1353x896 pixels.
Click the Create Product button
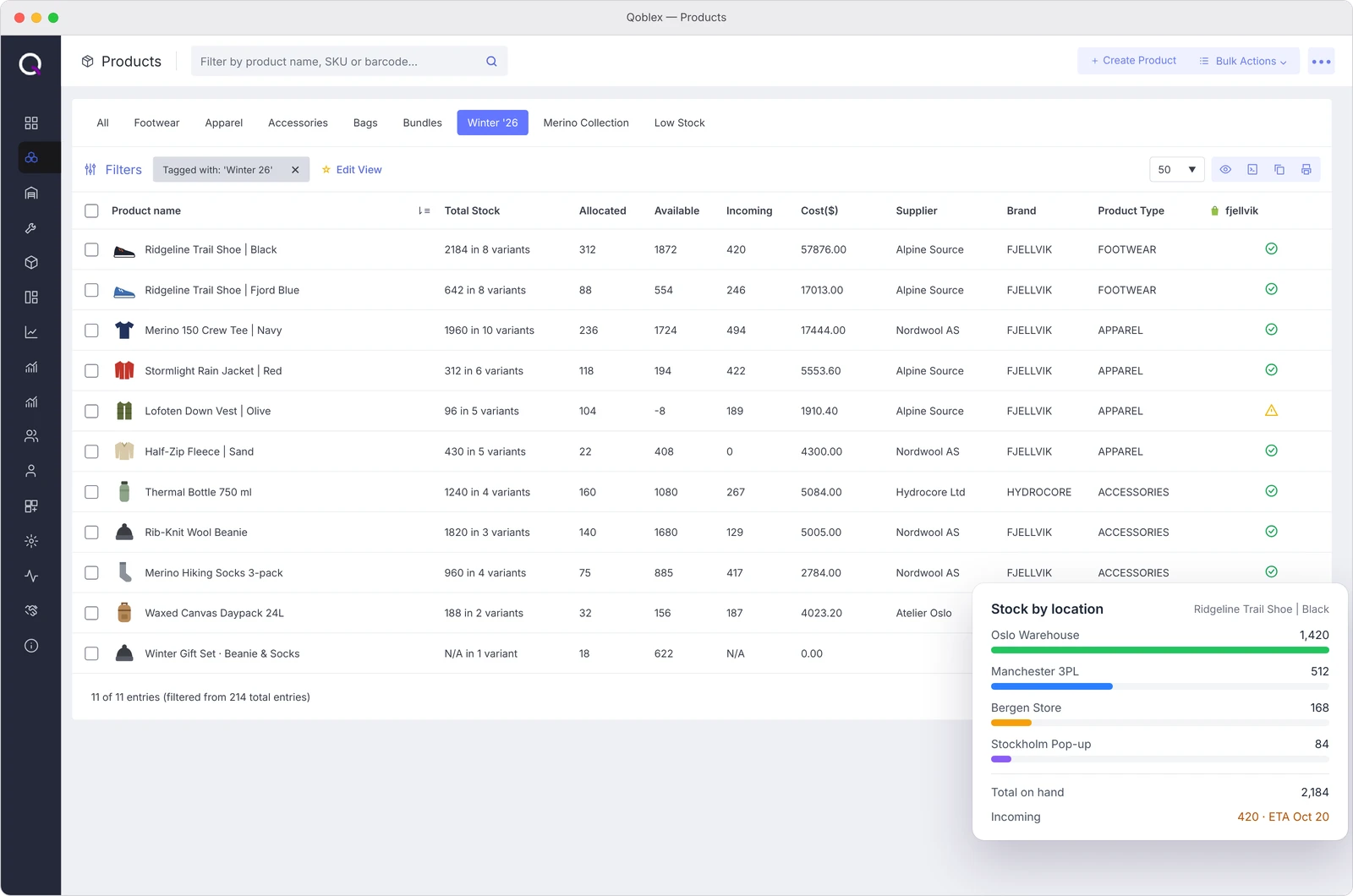[x=1134, y=61]
